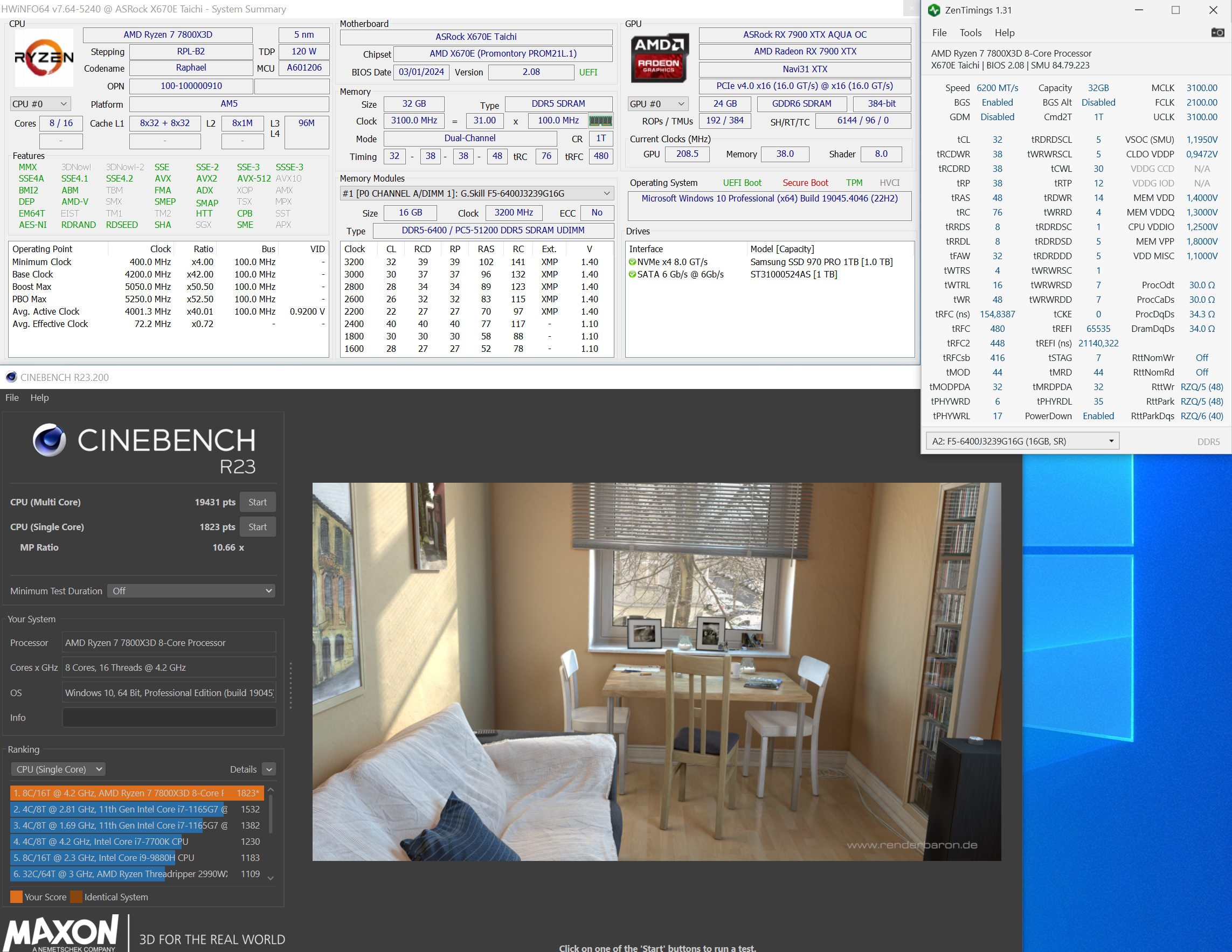This screenshot has height=952, width=1232.
Task: Start the CPU Single Core test
Action: [x=257, y=527]
